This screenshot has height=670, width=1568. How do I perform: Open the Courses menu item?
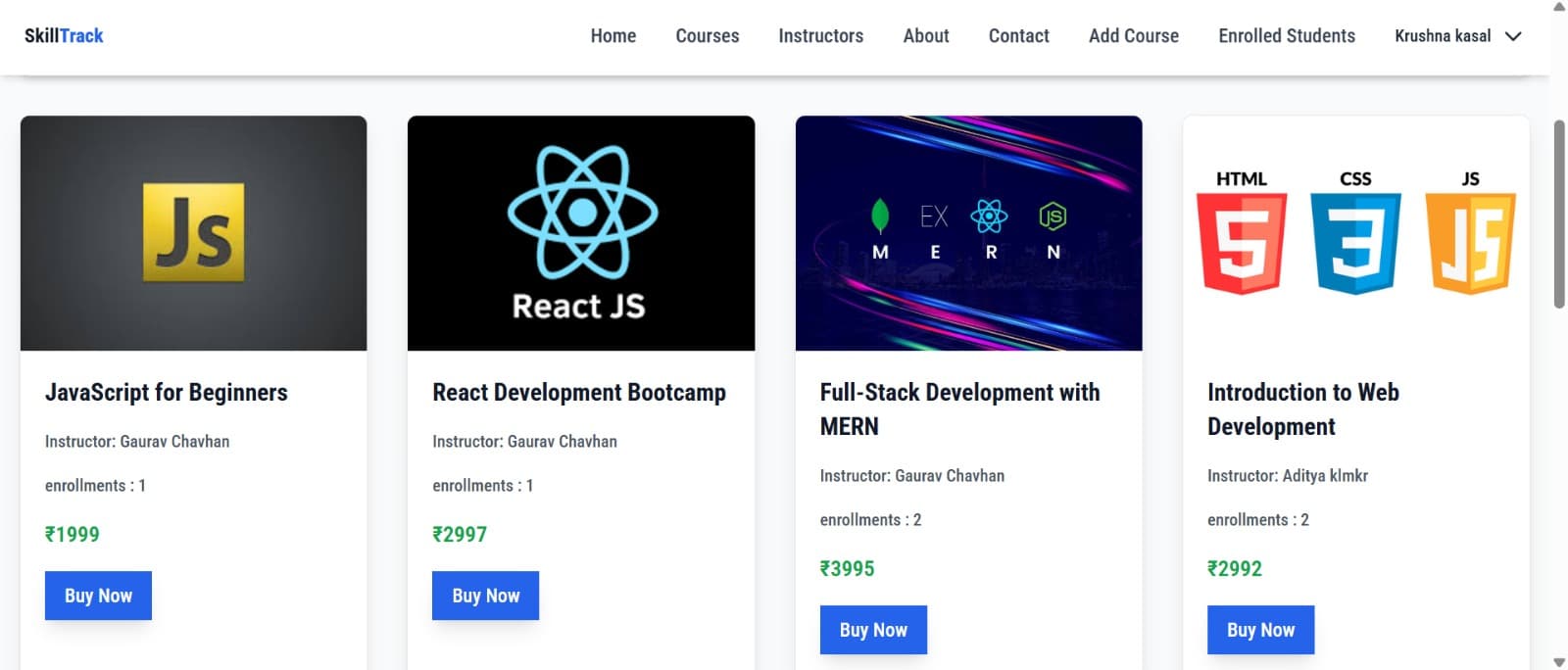(x=707, y=36)
